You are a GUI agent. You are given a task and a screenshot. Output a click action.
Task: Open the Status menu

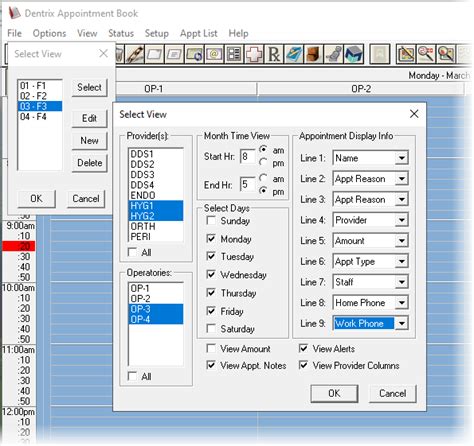point(121,33)
